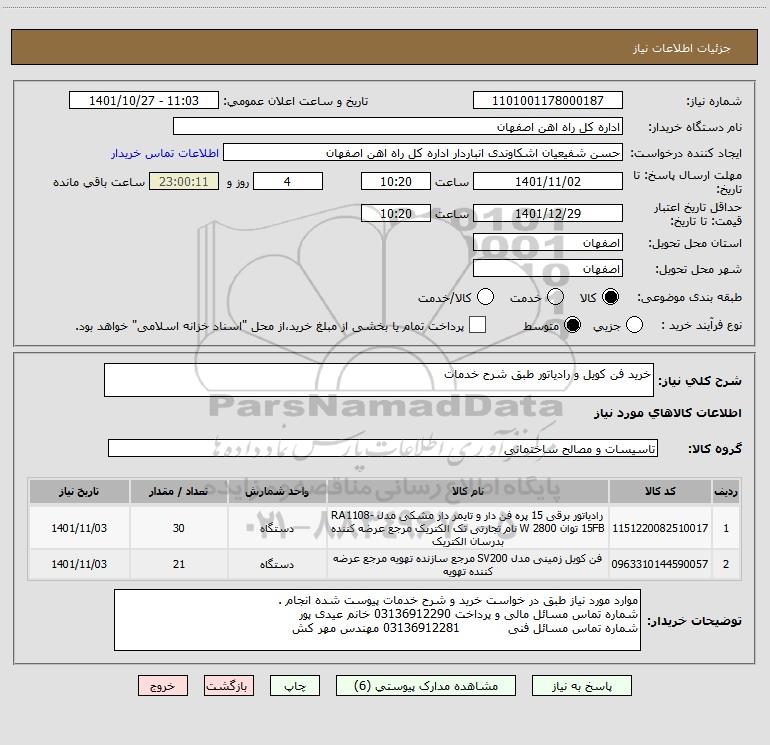Click the تاریخ نیاز column header
770x745 pixels.
point(79,491)
